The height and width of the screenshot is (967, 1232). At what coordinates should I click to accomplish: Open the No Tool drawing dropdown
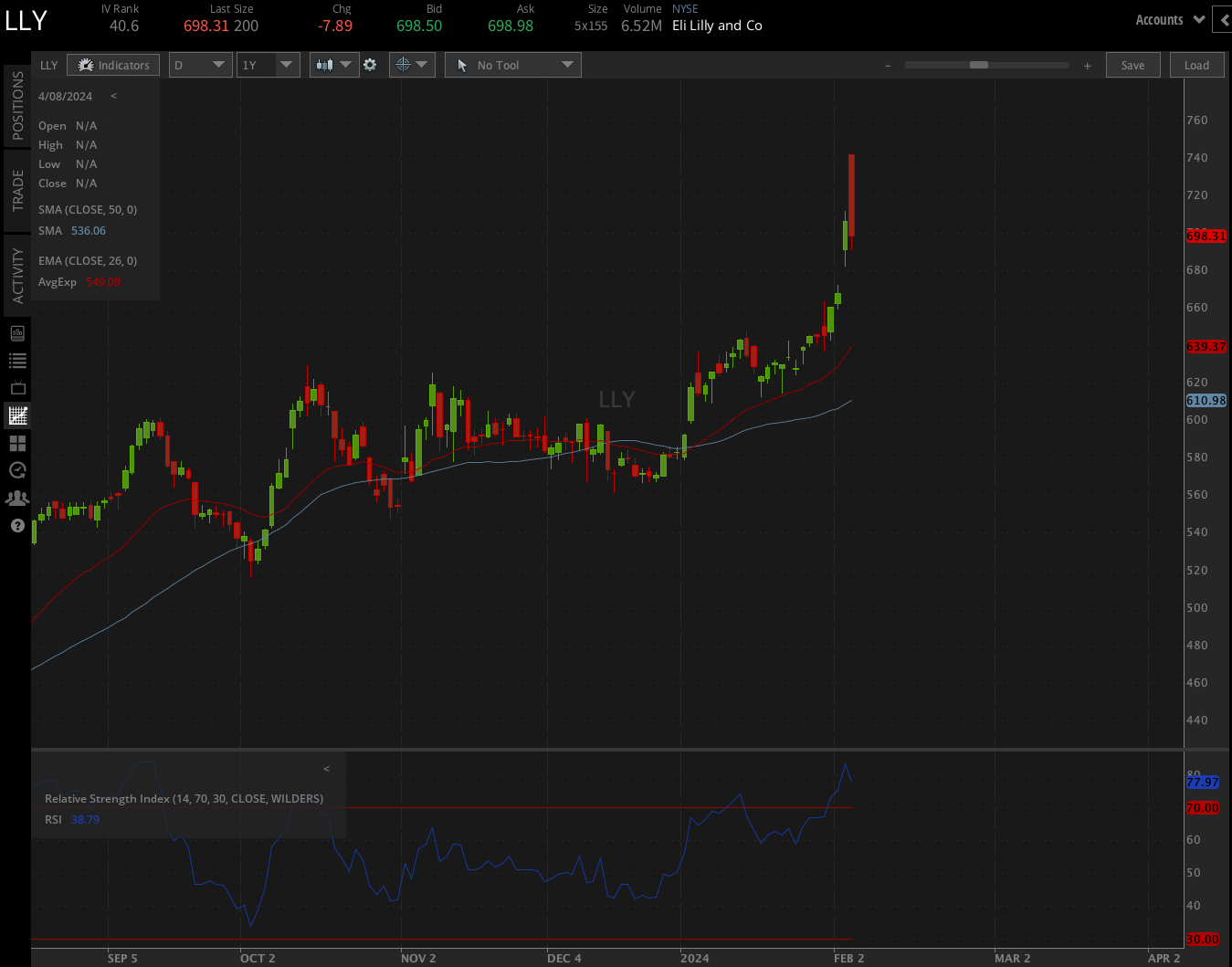pos(512,65)
